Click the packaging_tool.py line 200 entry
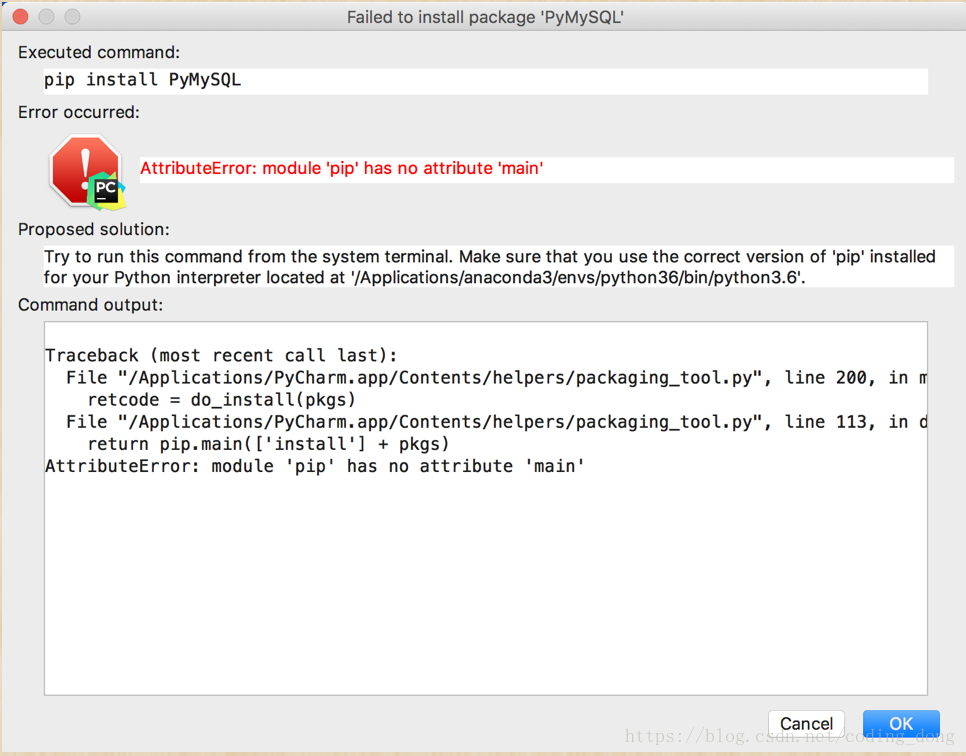The height and width of the screenshot is (756, 966). [496, 378]
